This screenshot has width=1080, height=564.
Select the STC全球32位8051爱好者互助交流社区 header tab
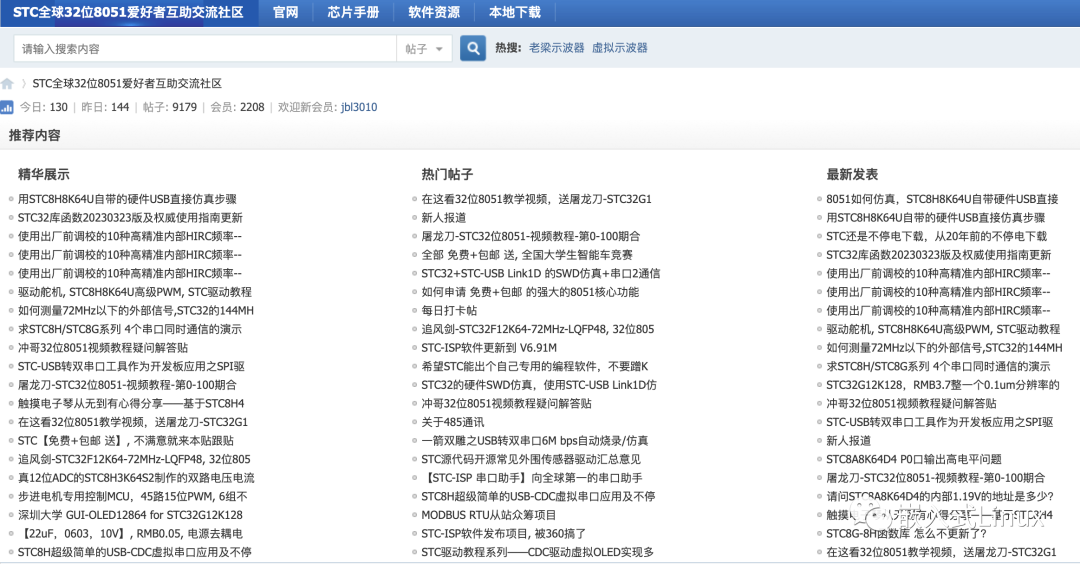[x=129, y=12]
